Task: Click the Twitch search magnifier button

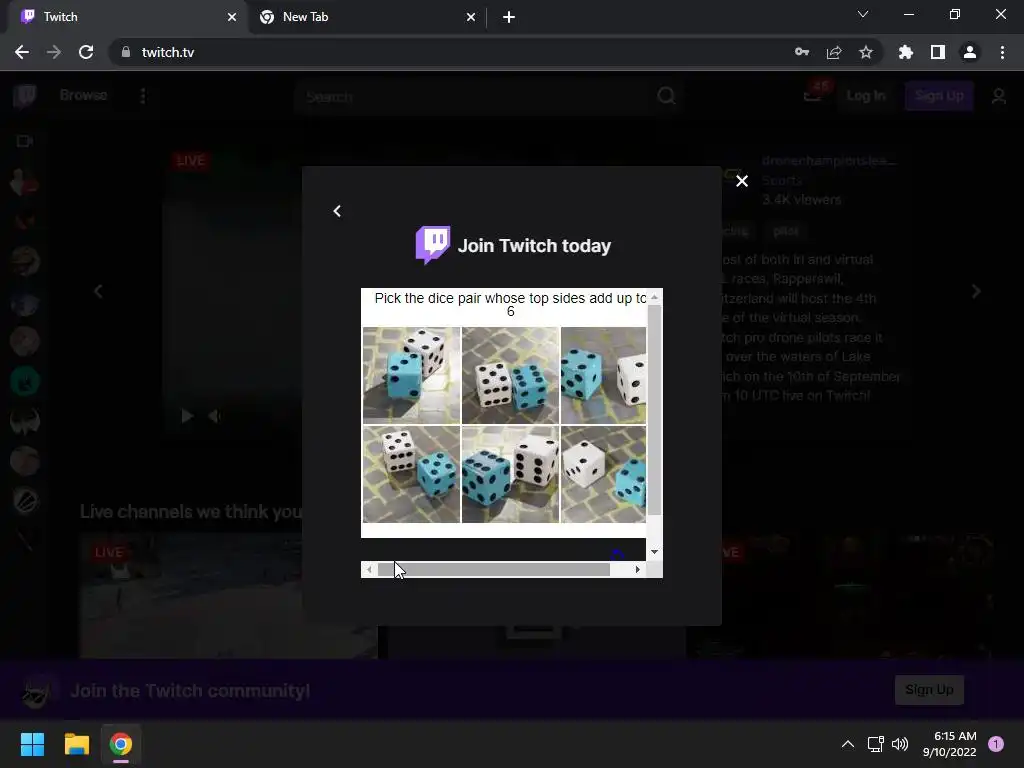Action: pyautogui.click(x=666, y=96)
